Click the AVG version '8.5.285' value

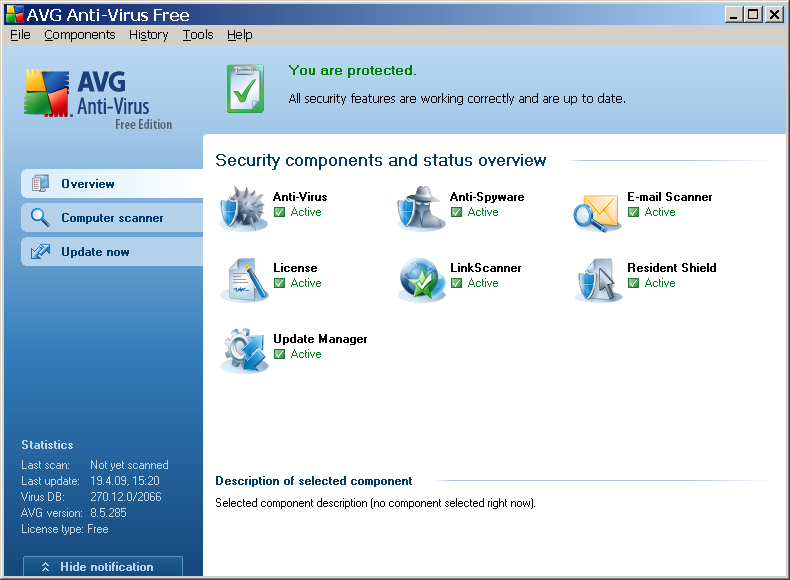coord(108,513)
